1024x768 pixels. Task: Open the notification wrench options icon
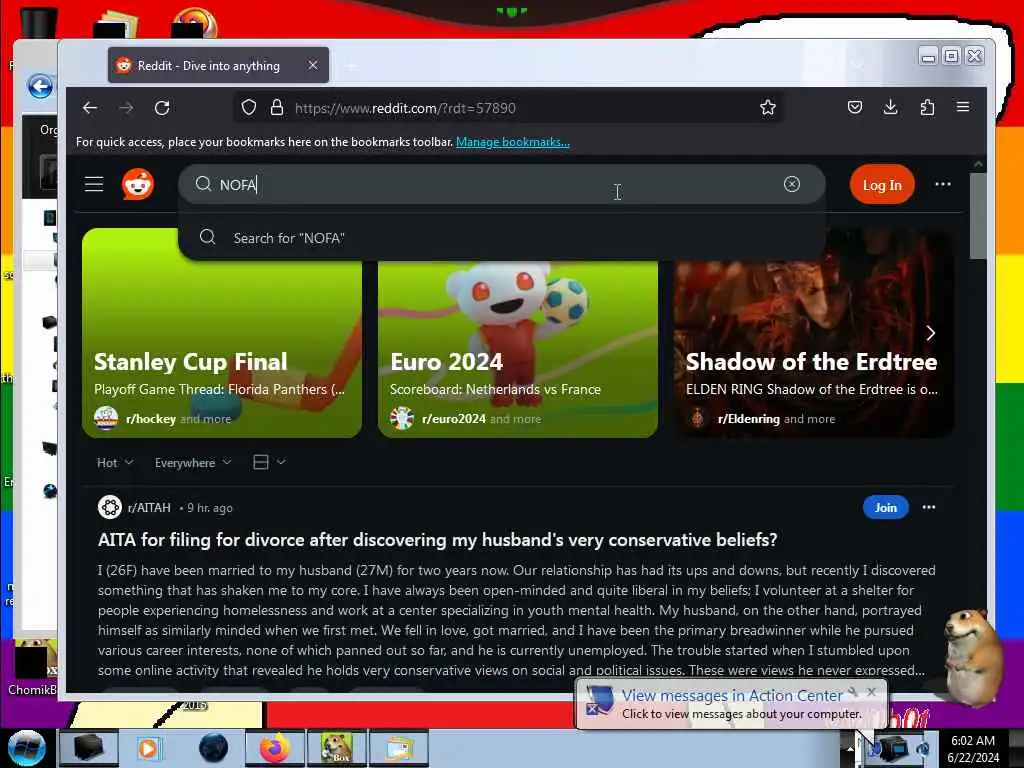pyautogui.click(x=852, y=692)
